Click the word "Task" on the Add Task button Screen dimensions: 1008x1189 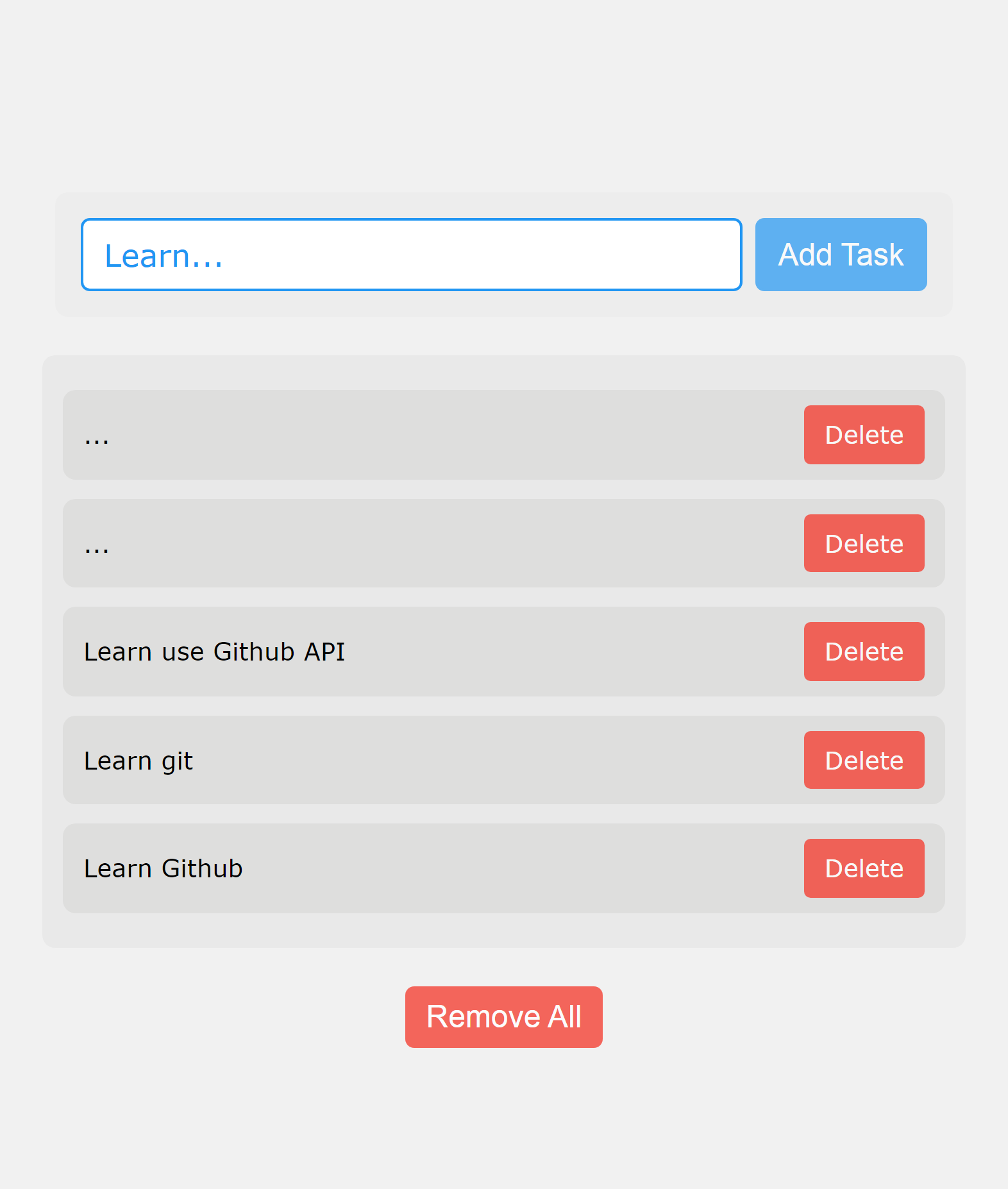click(872, 255)
